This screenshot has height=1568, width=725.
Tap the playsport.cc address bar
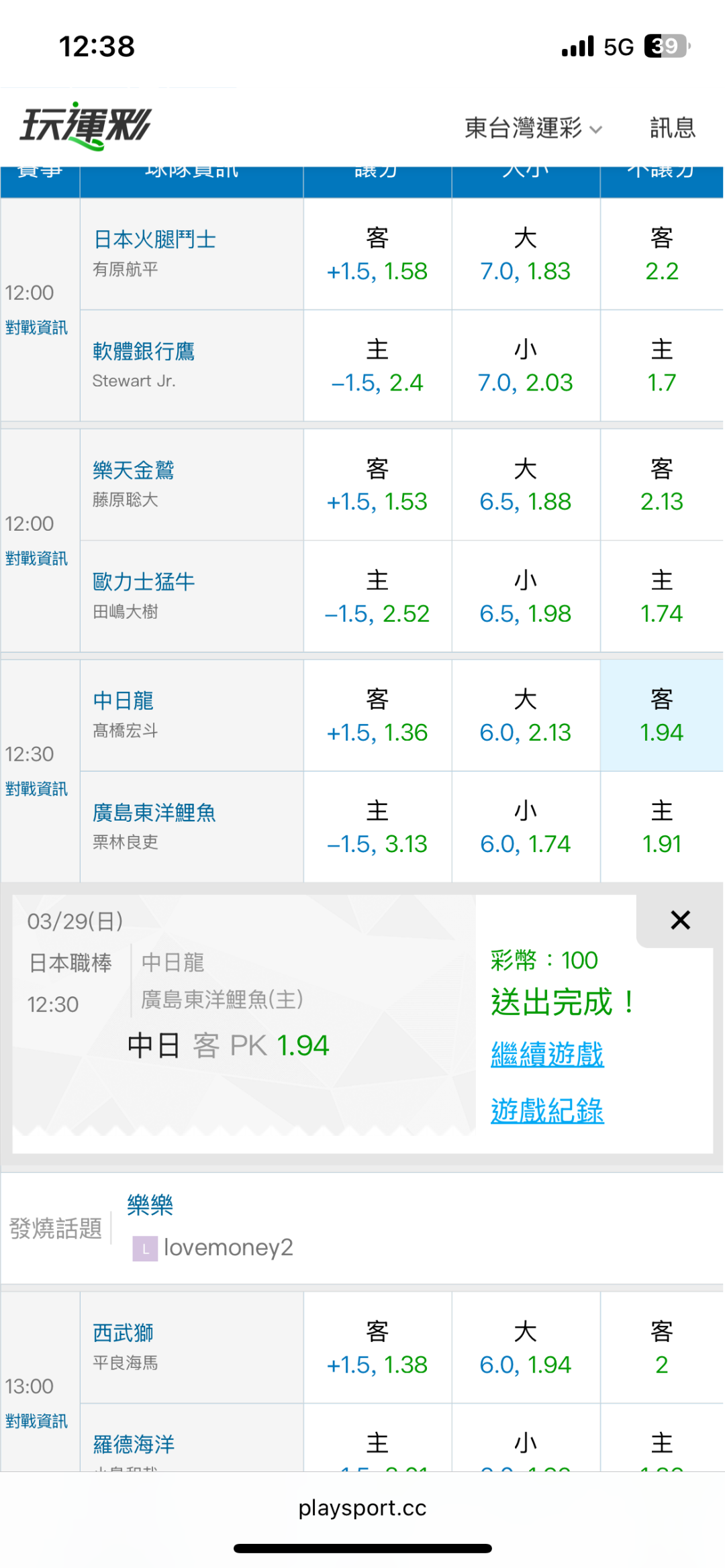pos(362,1508)
